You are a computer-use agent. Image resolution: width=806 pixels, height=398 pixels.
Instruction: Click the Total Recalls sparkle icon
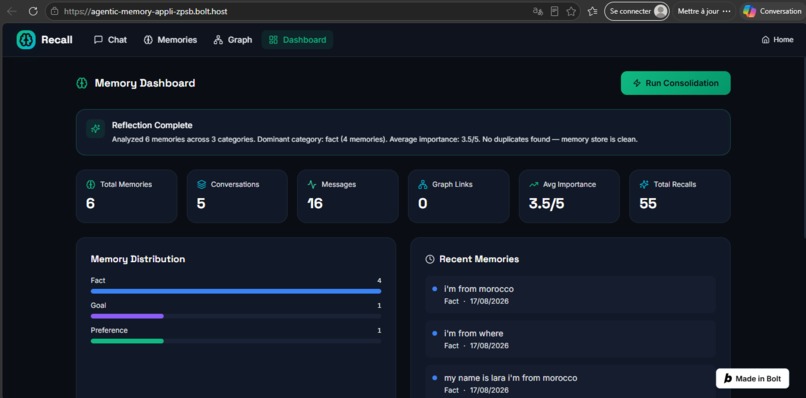644,184
